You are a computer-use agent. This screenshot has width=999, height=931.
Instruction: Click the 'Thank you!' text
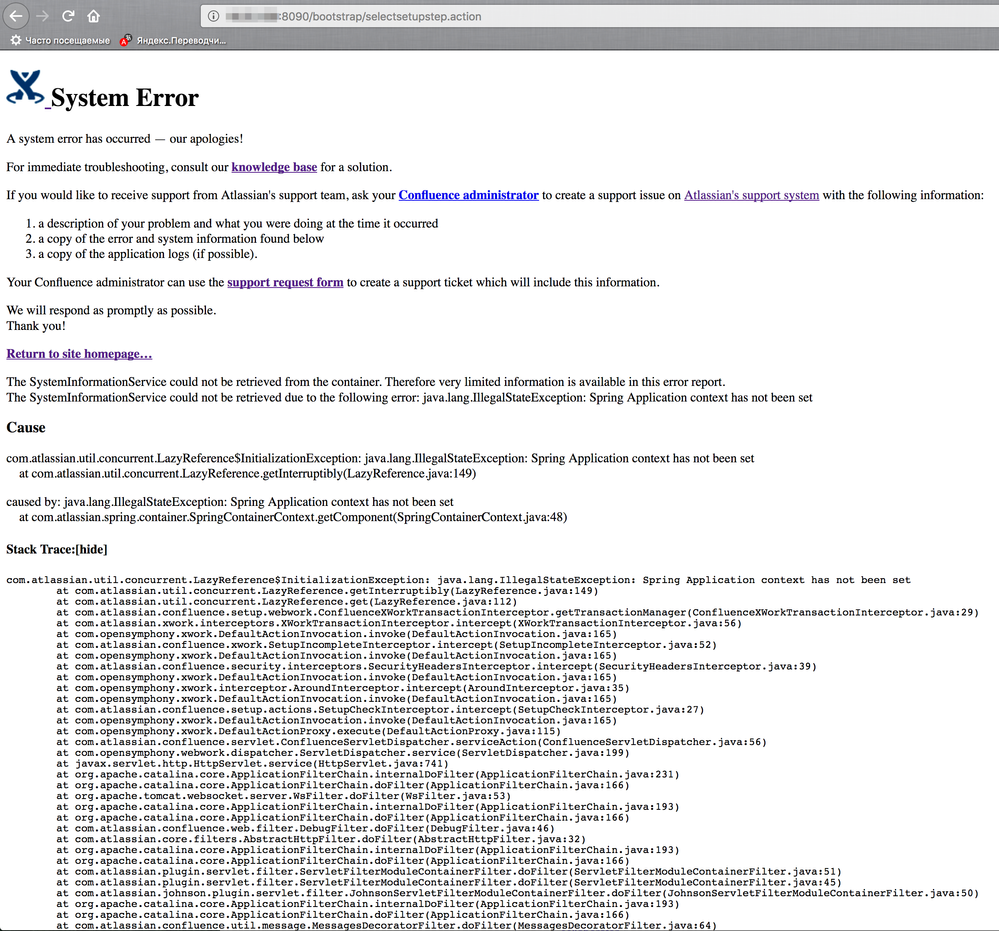pyautogui.click(x=36, y=326)
